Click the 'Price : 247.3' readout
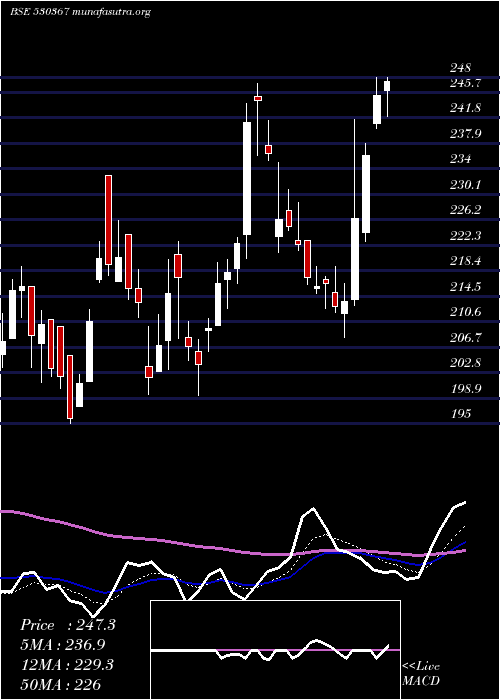 (68, 625)
